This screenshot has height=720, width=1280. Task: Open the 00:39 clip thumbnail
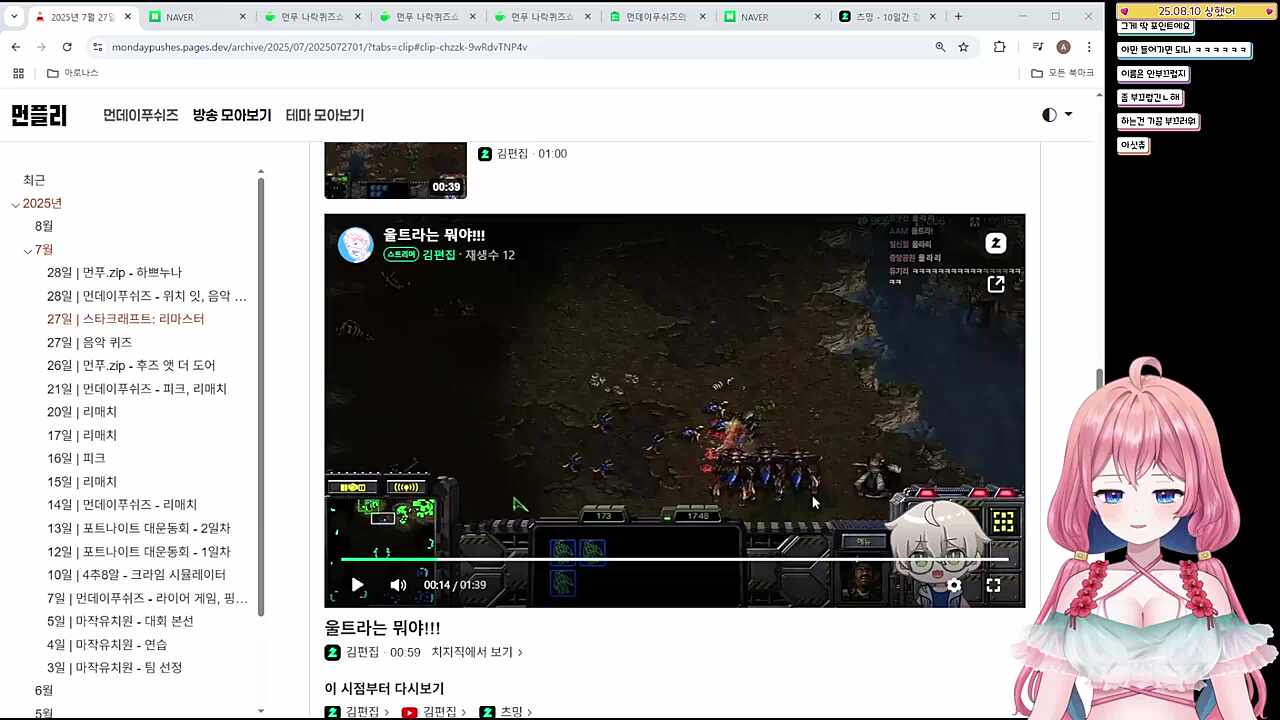click(395, 170)
